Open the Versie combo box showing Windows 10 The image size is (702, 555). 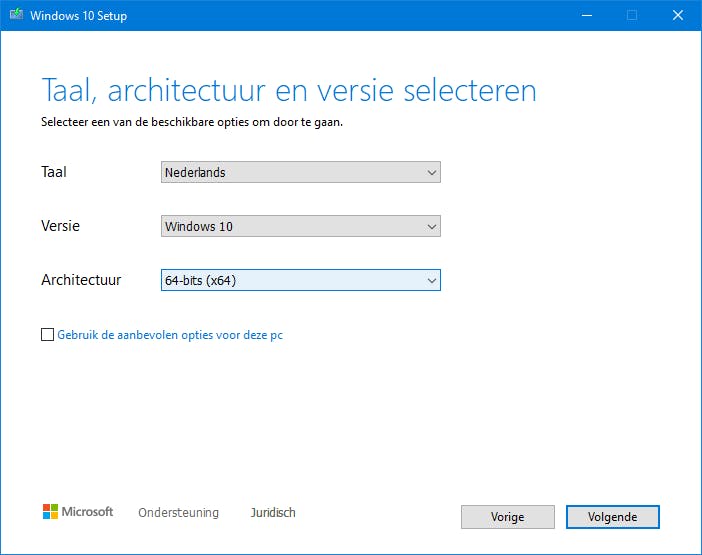[300, 227]
